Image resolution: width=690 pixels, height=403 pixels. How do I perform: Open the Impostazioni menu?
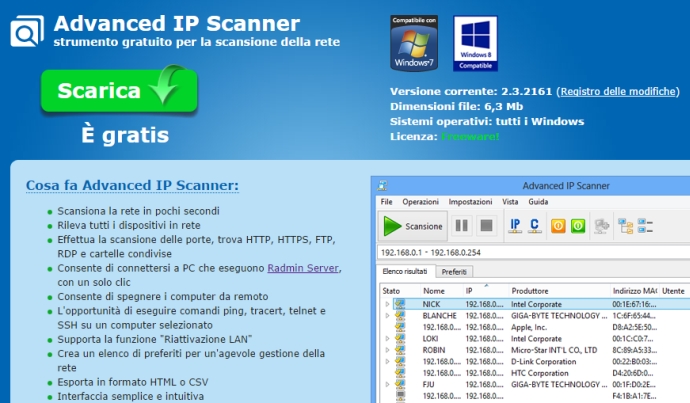[470, 202]
